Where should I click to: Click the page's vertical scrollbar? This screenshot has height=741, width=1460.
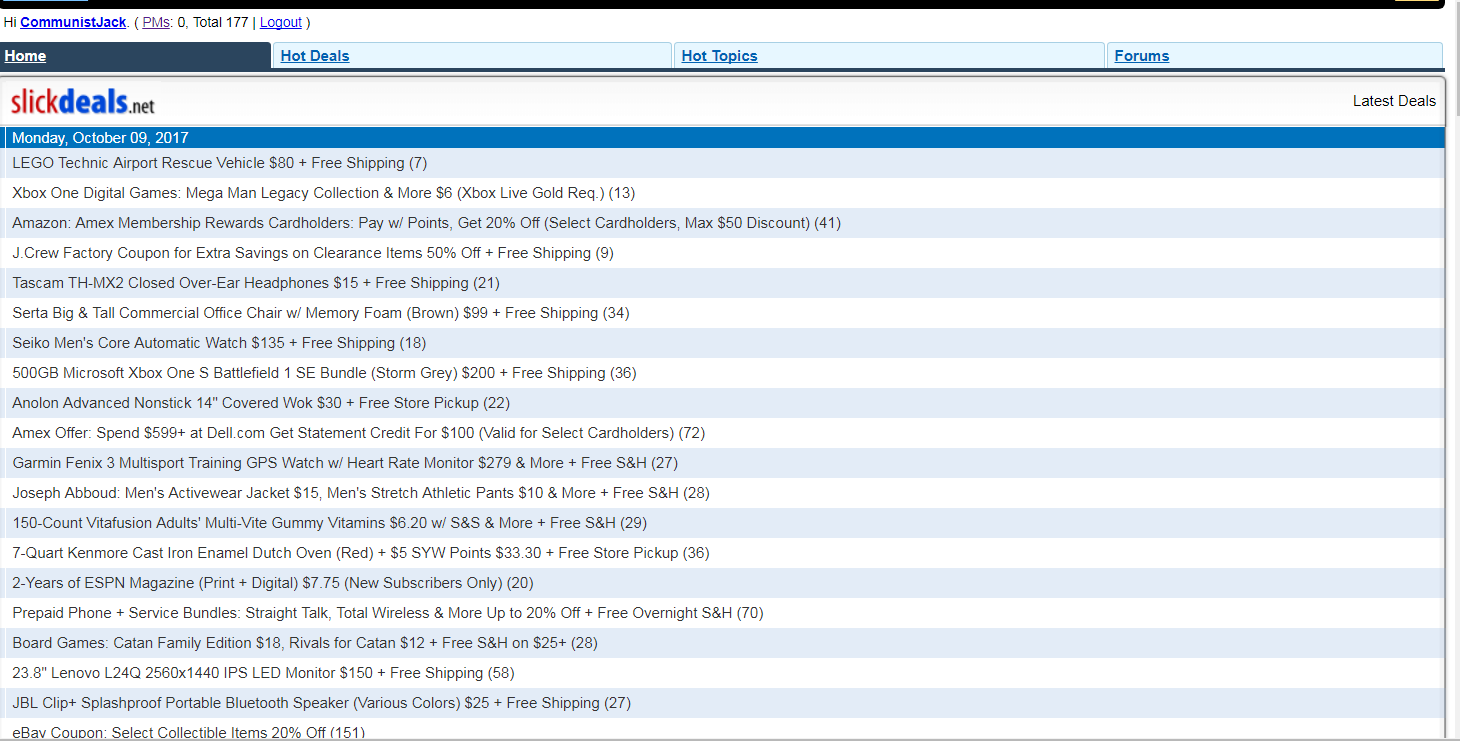click(1452, 400)
